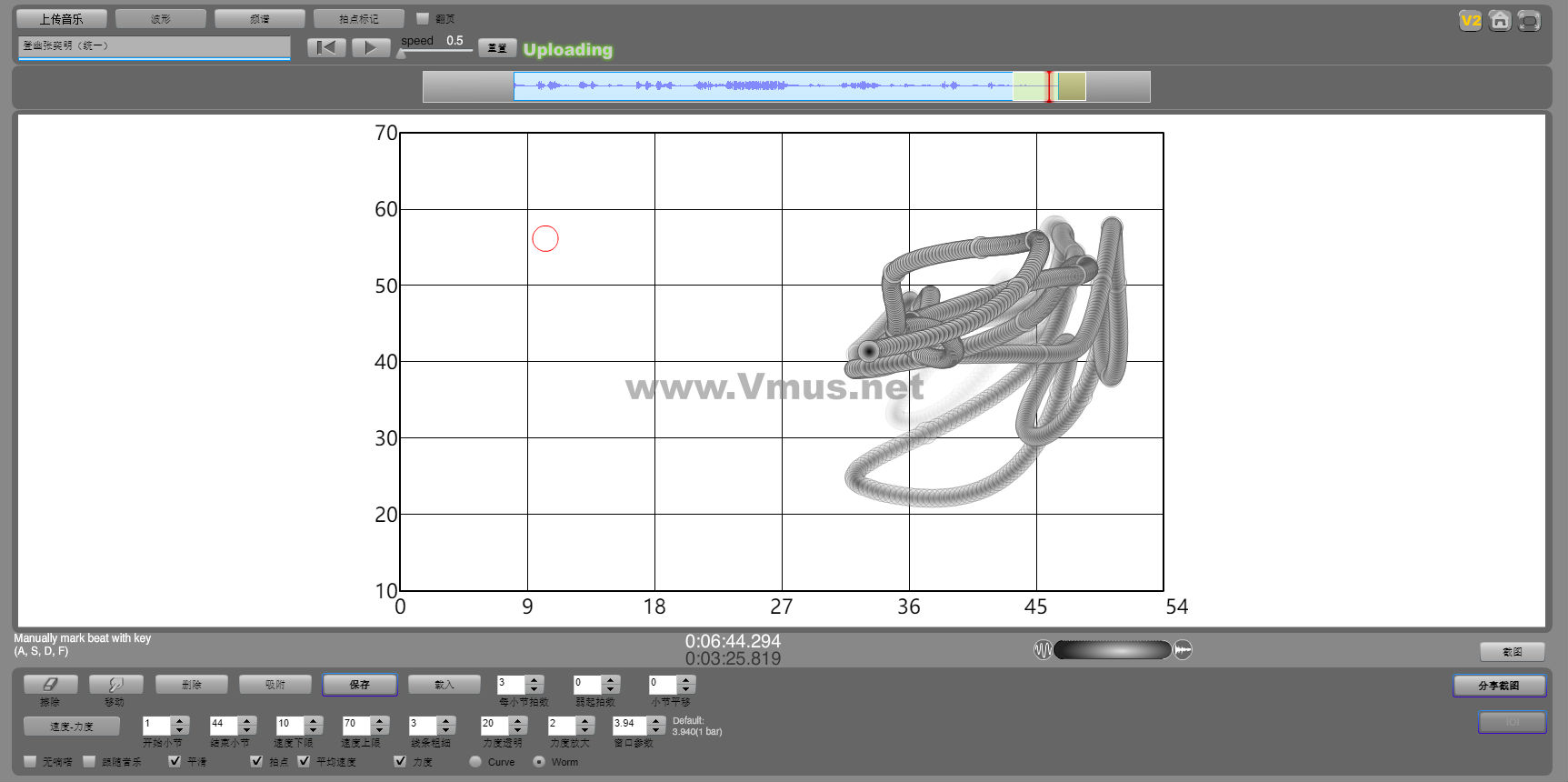Select the eraser (擦除) tool
The height and width of the screenshot is (782, 1568).
[50, 685]
